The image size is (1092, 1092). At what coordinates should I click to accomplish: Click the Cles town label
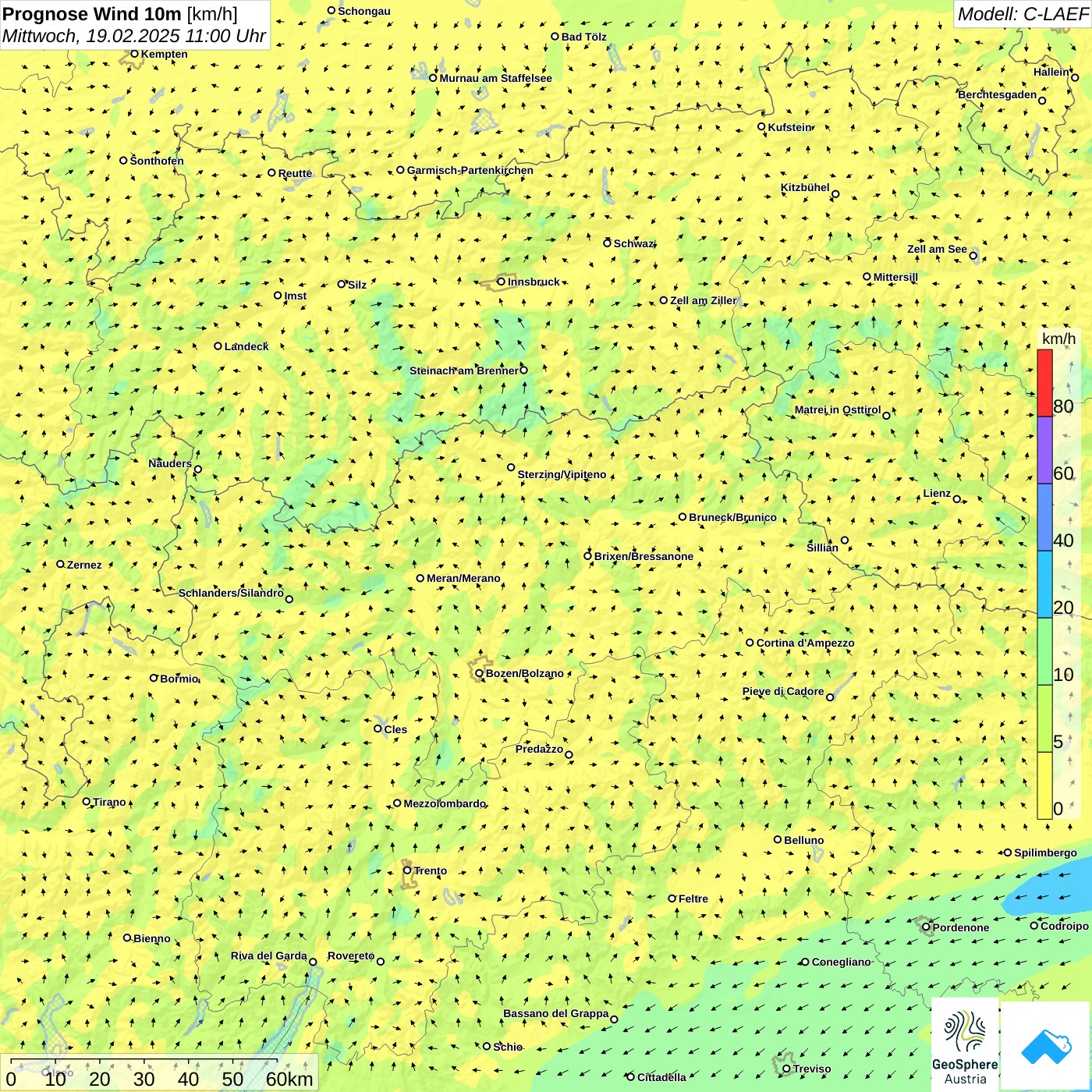[x=395, y=729]
